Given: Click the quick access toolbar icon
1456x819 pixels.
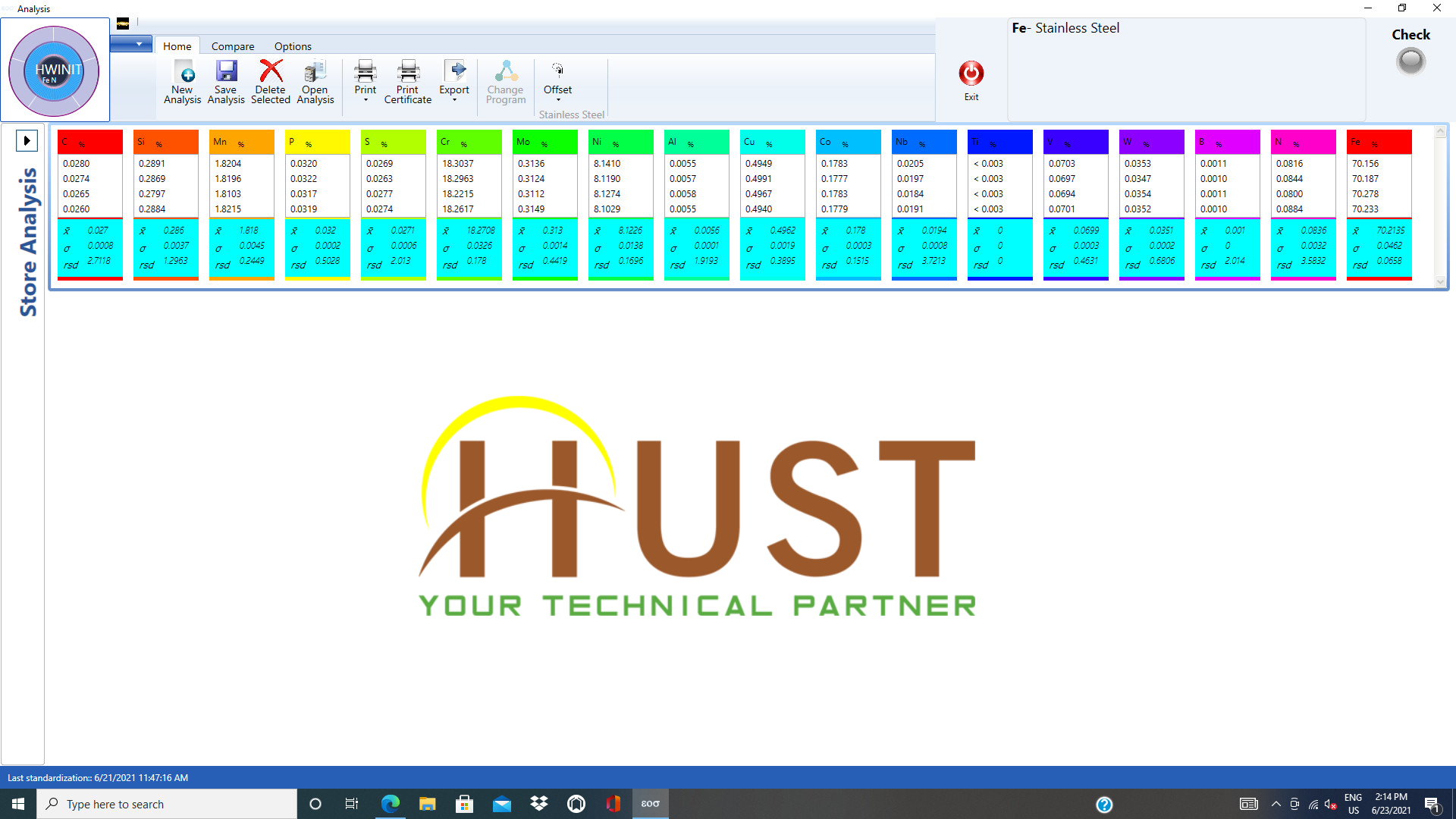Looking at the screenshot, I should point(123,24).
